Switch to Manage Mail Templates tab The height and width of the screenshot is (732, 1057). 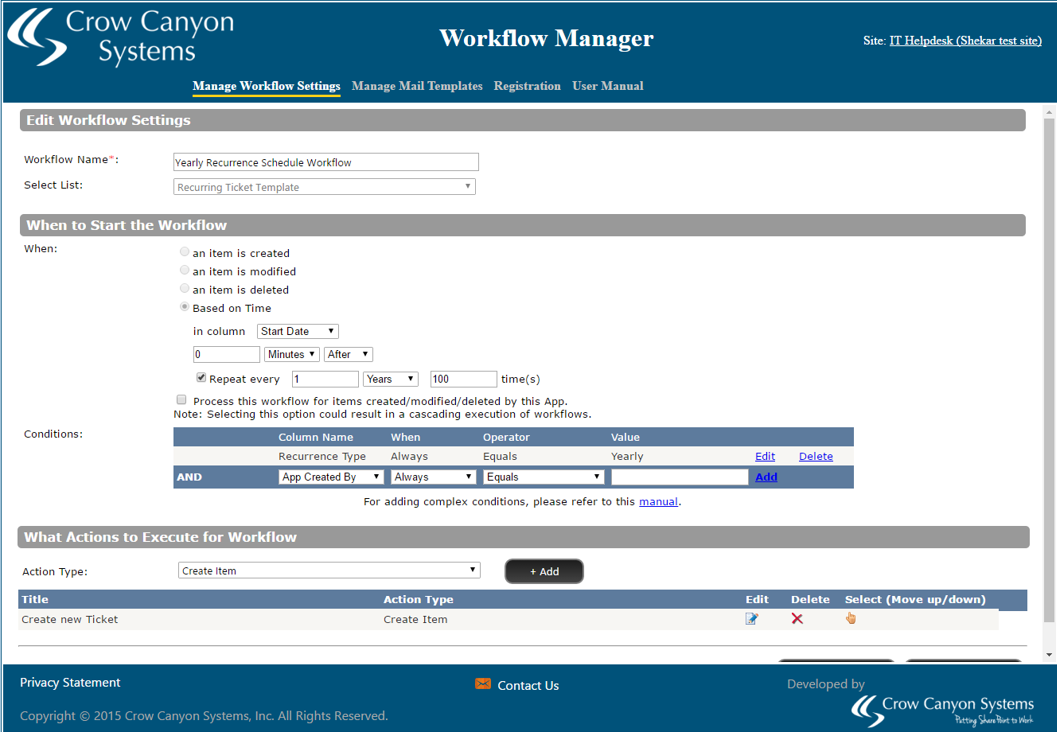pyautogui.click(x=417, y=86)
